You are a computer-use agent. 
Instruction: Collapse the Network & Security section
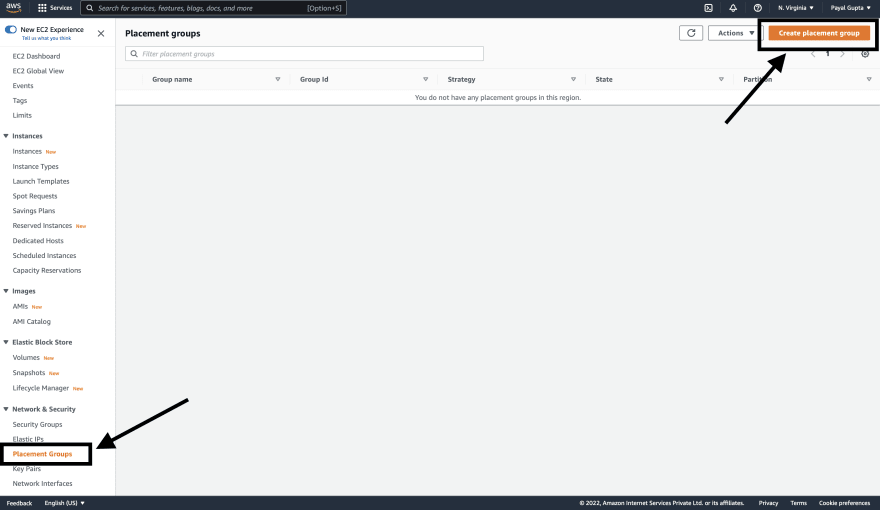[6, 409]
